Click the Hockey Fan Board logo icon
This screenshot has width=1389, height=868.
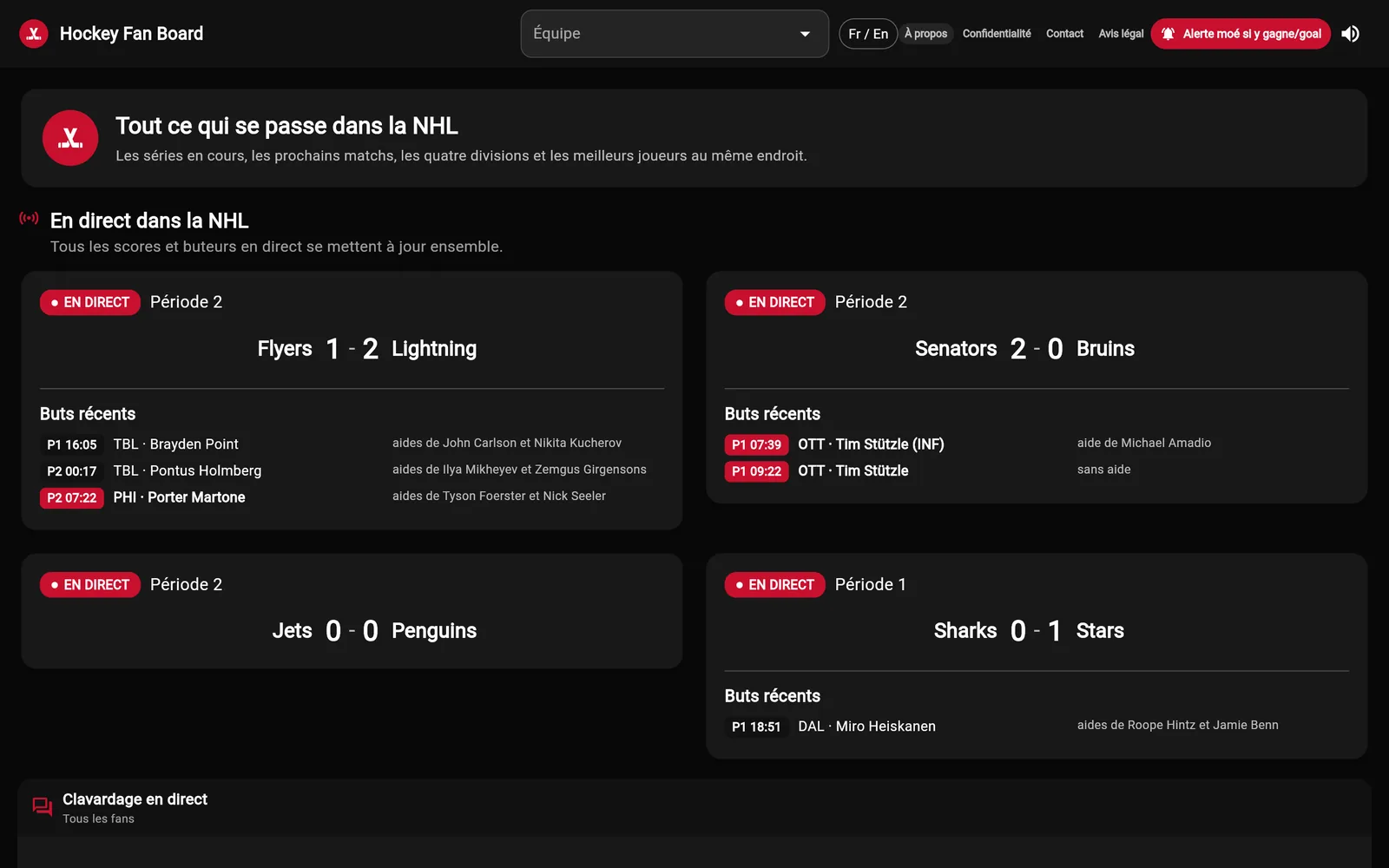(x=34, y=34)
